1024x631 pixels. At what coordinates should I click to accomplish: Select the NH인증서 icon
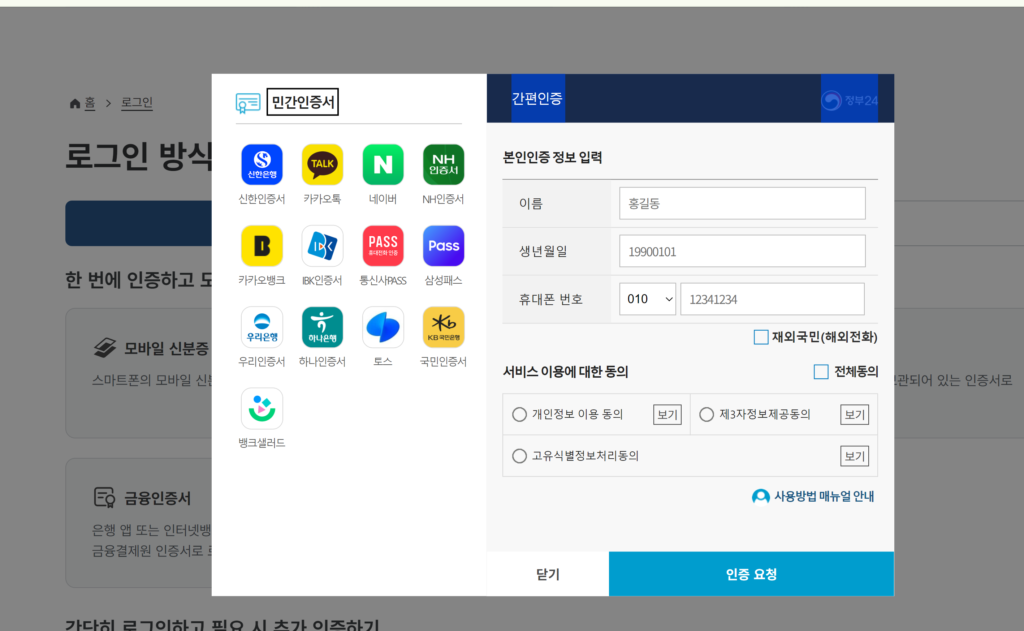(443, 165)
